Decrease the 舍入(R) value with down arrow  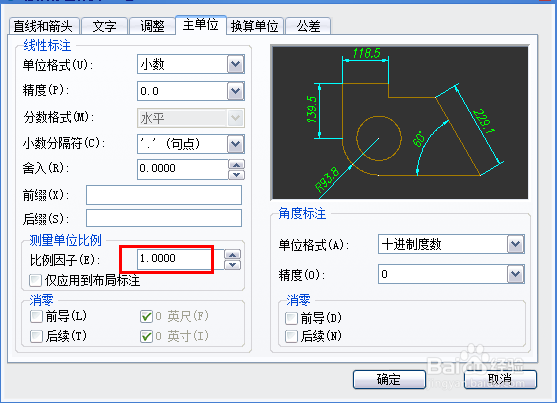click(x=237, y=174)
